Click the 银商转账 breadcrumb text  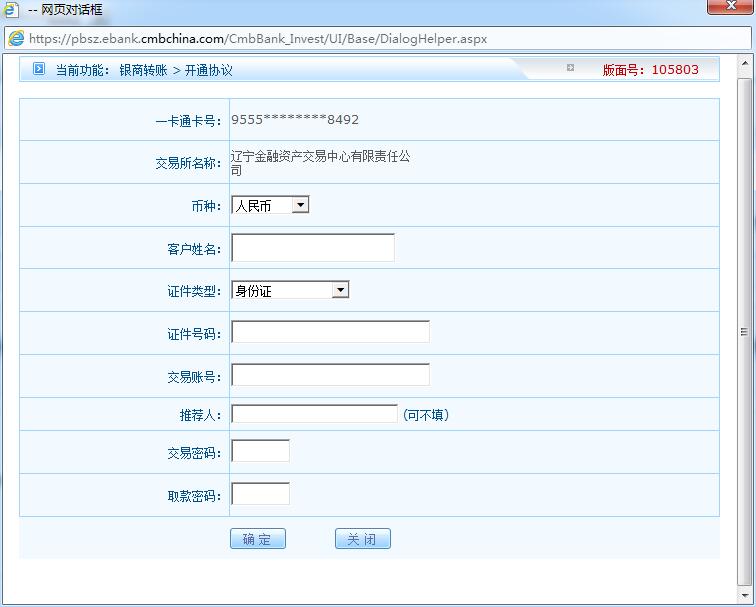coord(143,70)
